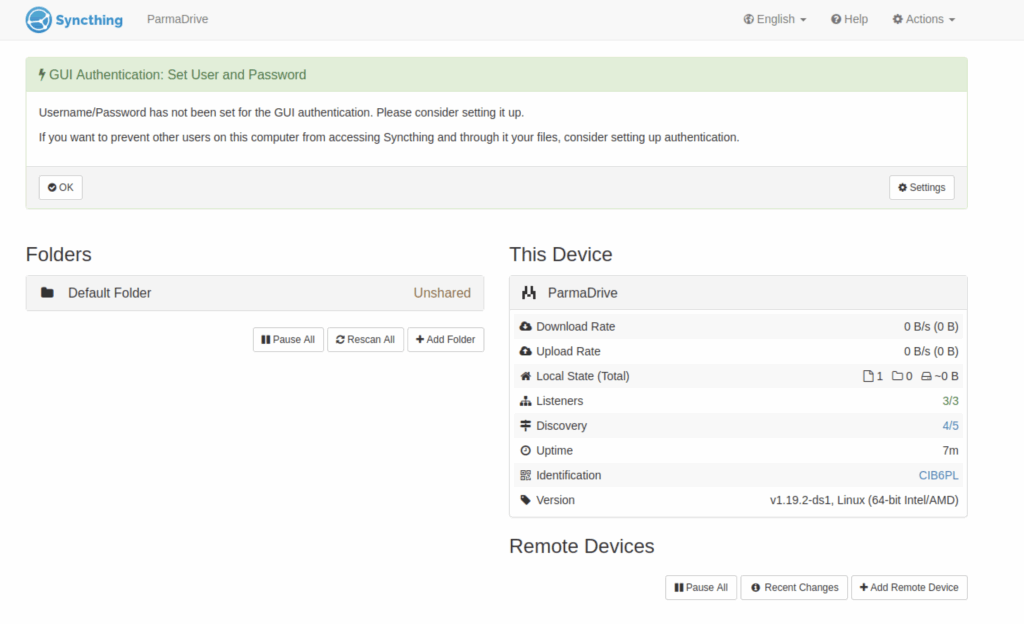Open Discovery status 4/5

tap(950, 426)
